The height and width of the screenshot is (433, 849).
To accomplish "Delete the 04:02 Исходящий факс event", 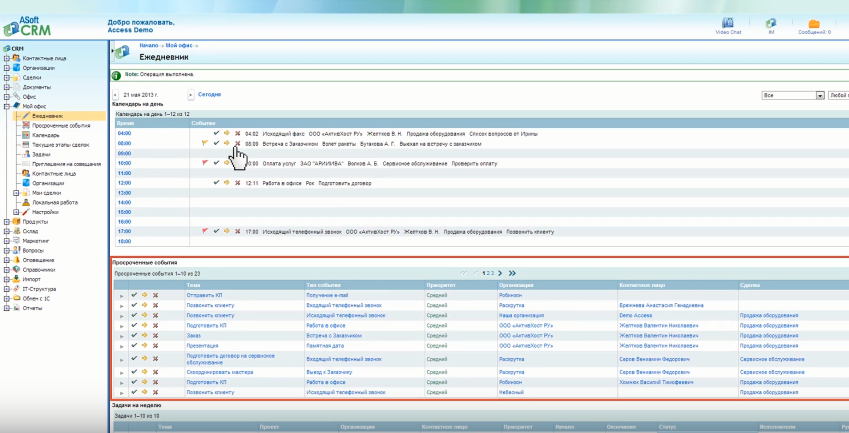I will click(237, 133).
